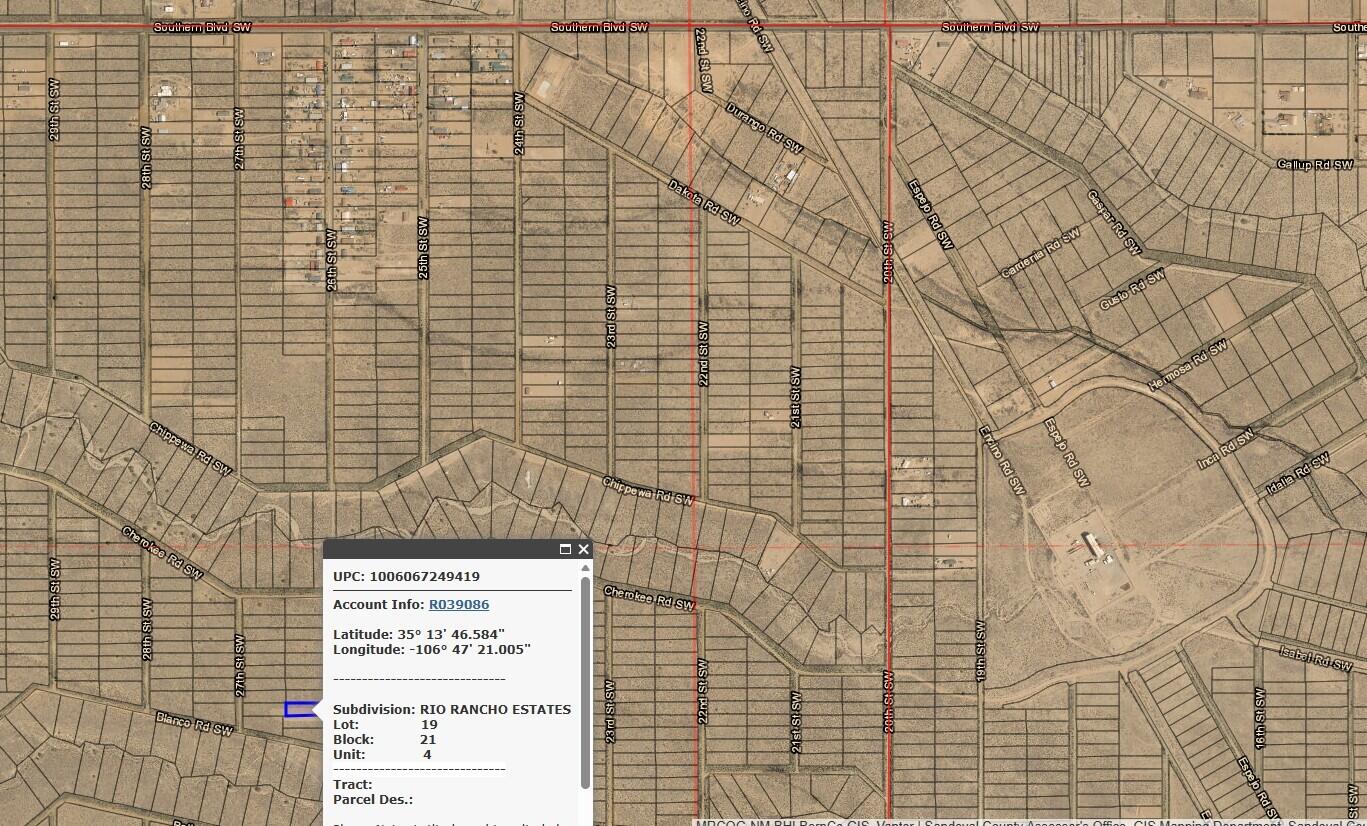Click the Blanco Rd SW map label
The width and height of the screenshot is (1367, 826).
[x=194, y=724]
